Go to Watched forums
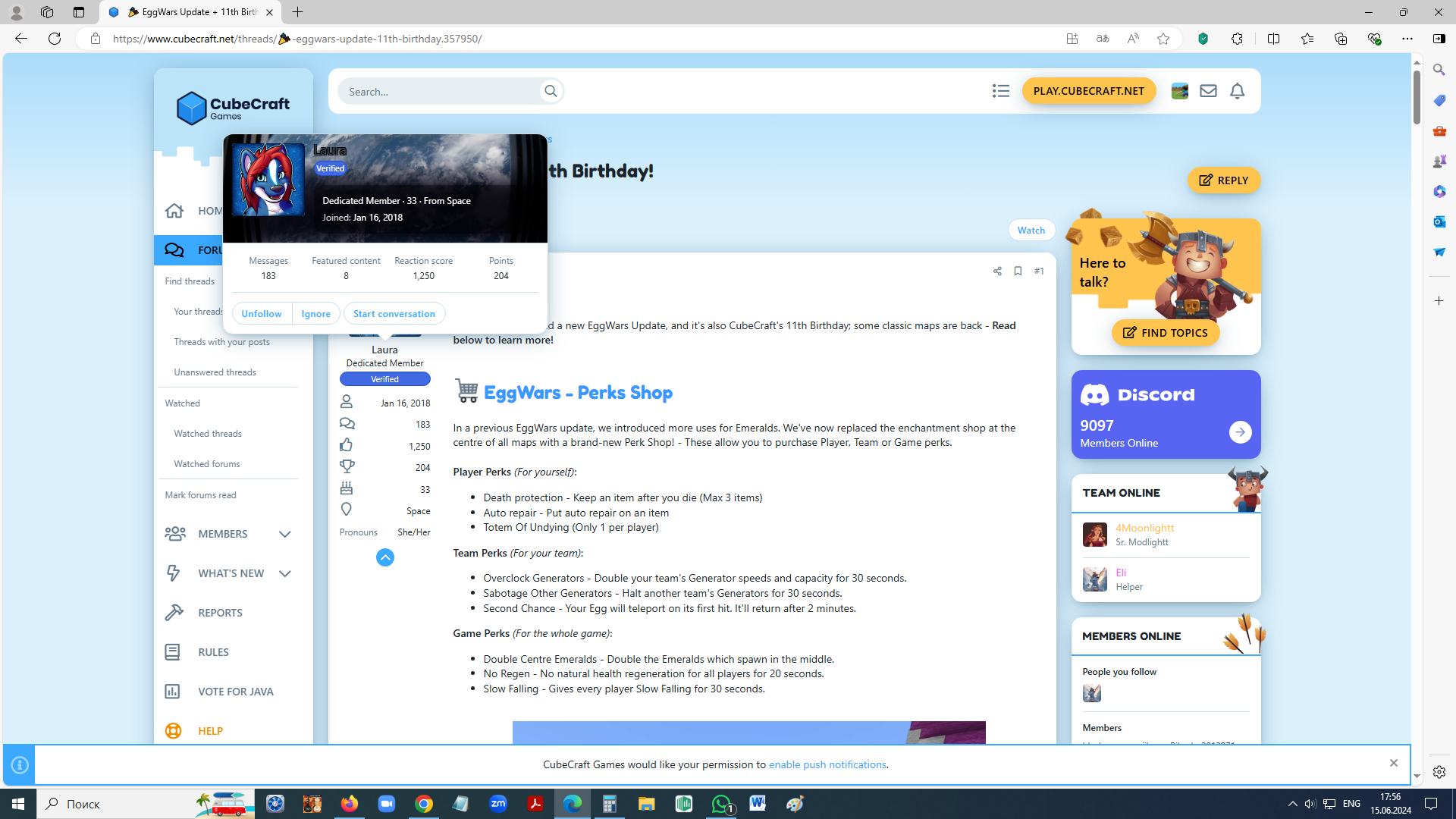The height and width of the screenshot is (819, 1456). (207, 464)
